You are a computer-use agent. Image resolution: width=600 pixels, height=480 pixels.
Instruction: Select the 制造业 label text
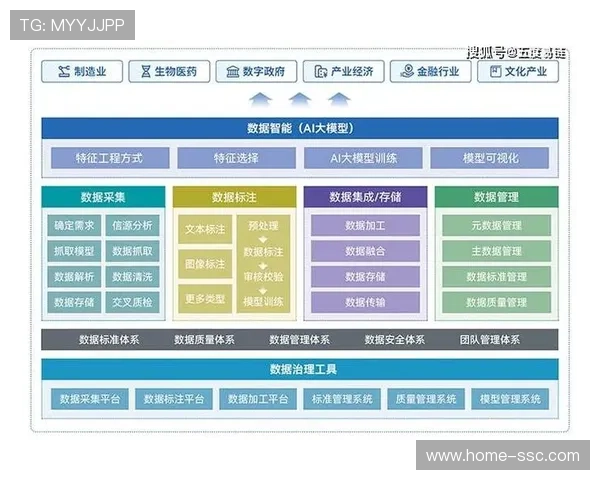click(90, 72)
